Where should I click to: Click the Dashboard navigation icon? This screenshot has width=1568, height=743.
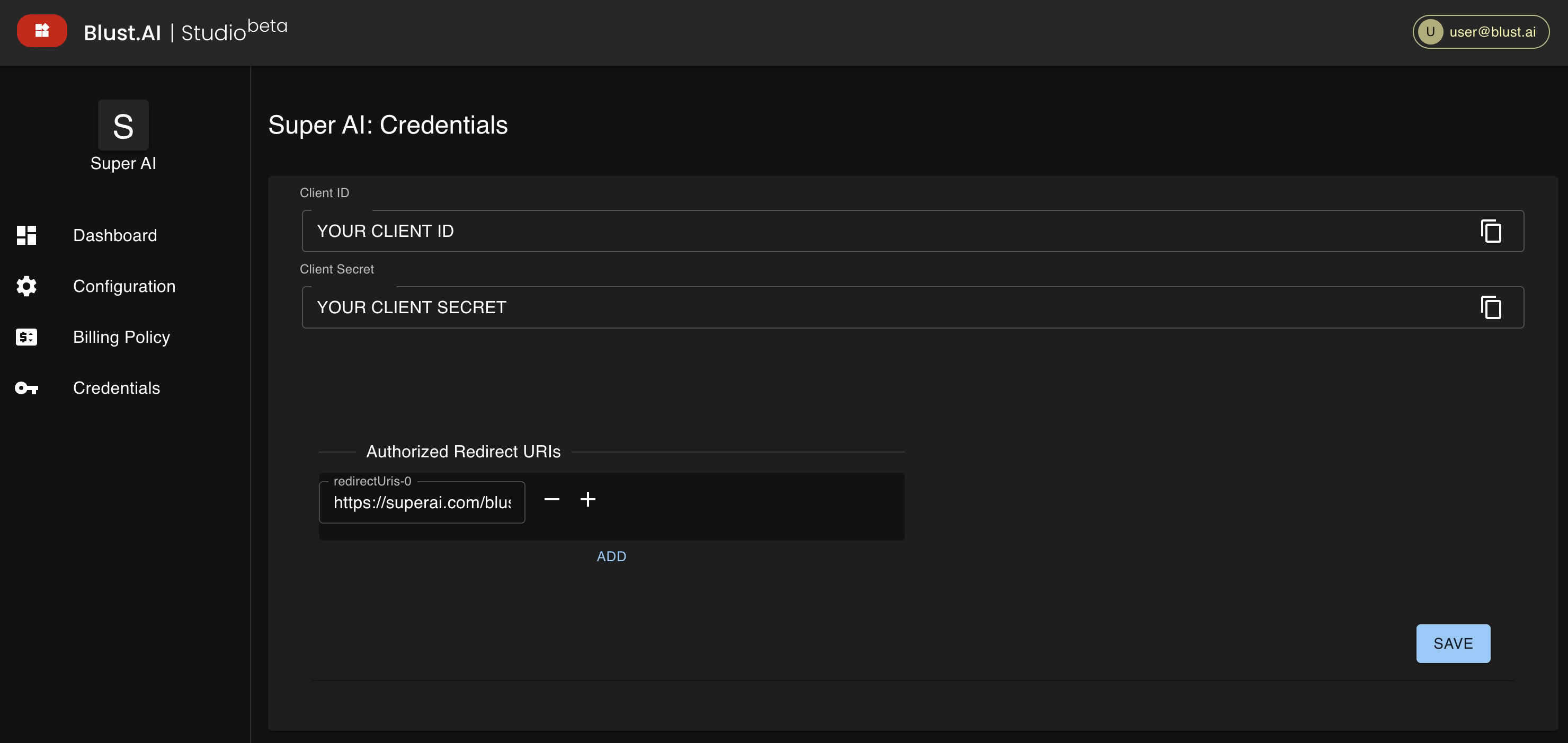26,235
